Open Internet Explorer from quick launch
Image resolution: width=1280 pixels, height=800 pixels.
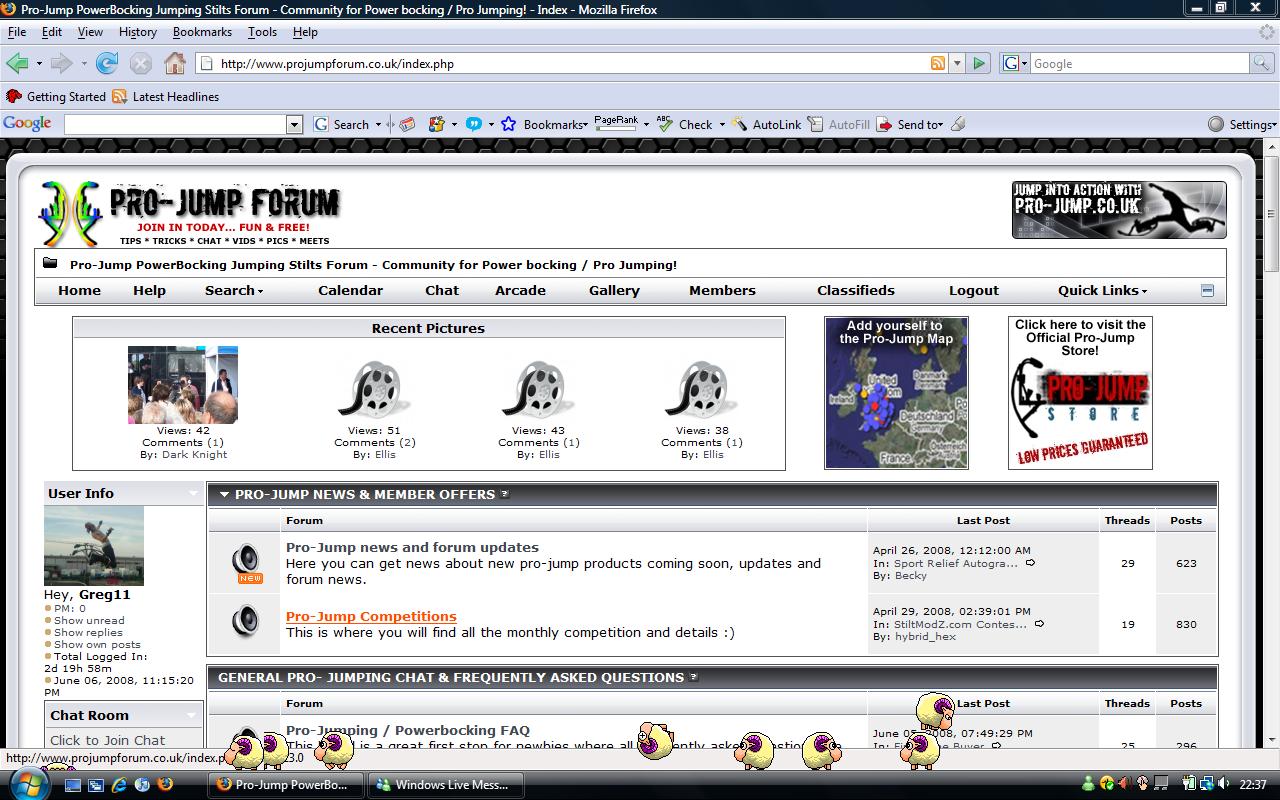click(119, 785)
